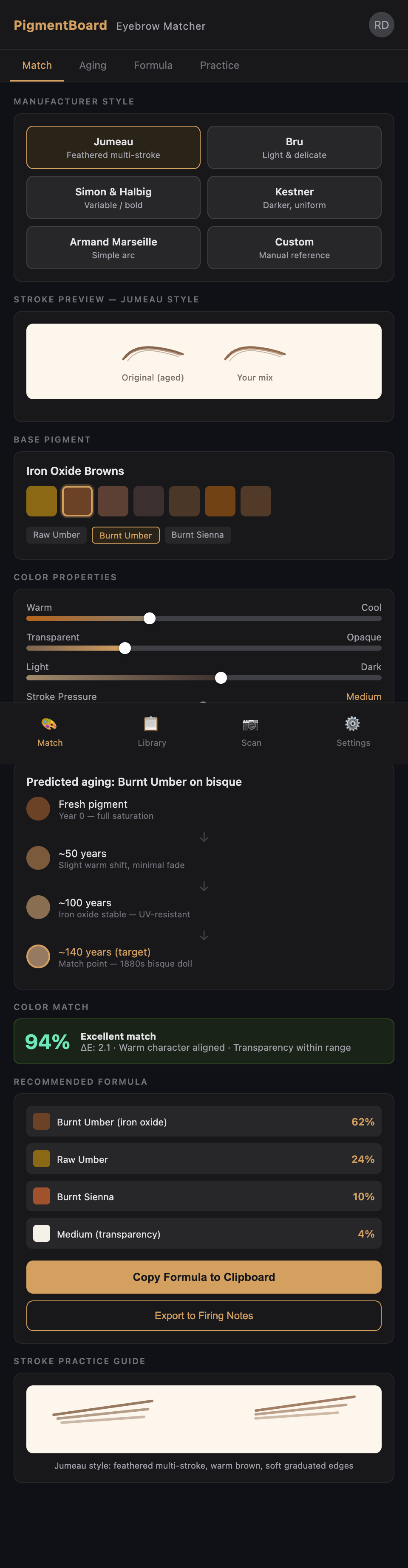Image resolution: width=408 pixels, height=1568 pixels.
Task: Open the Practice tab
Action: coord(219,65)
